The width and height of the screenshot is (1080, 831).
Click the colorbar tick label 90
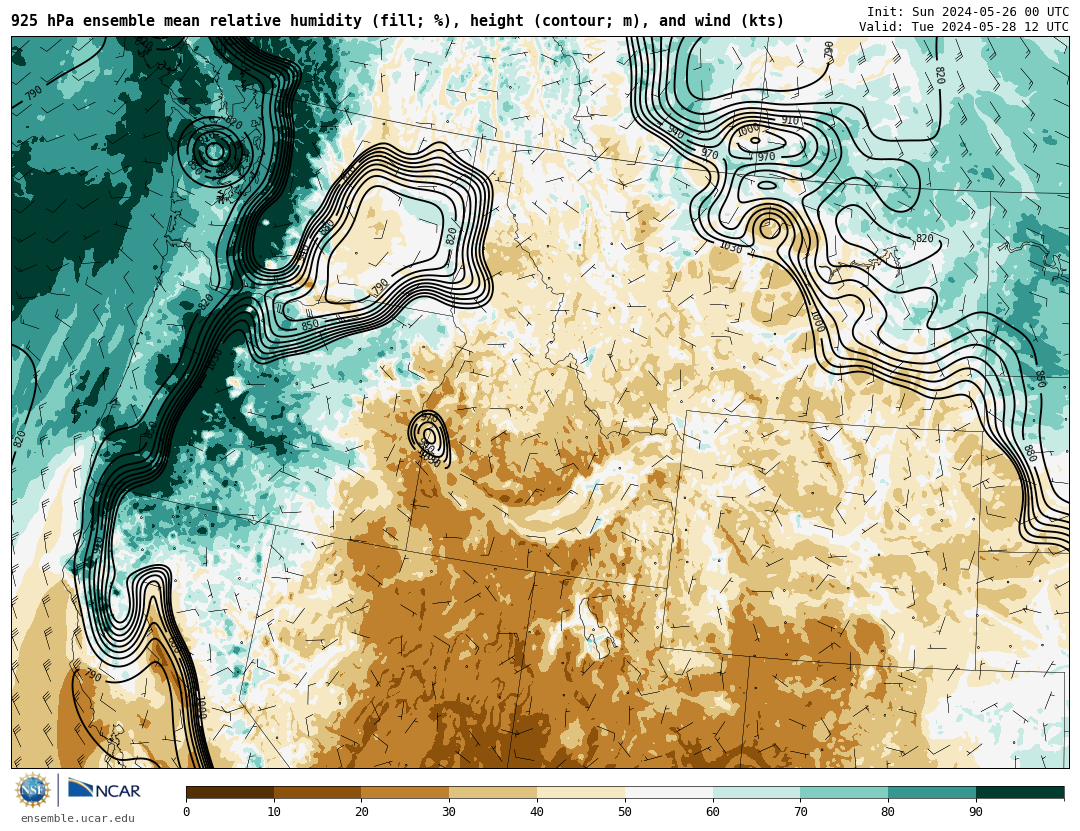(x=976, y=812)
